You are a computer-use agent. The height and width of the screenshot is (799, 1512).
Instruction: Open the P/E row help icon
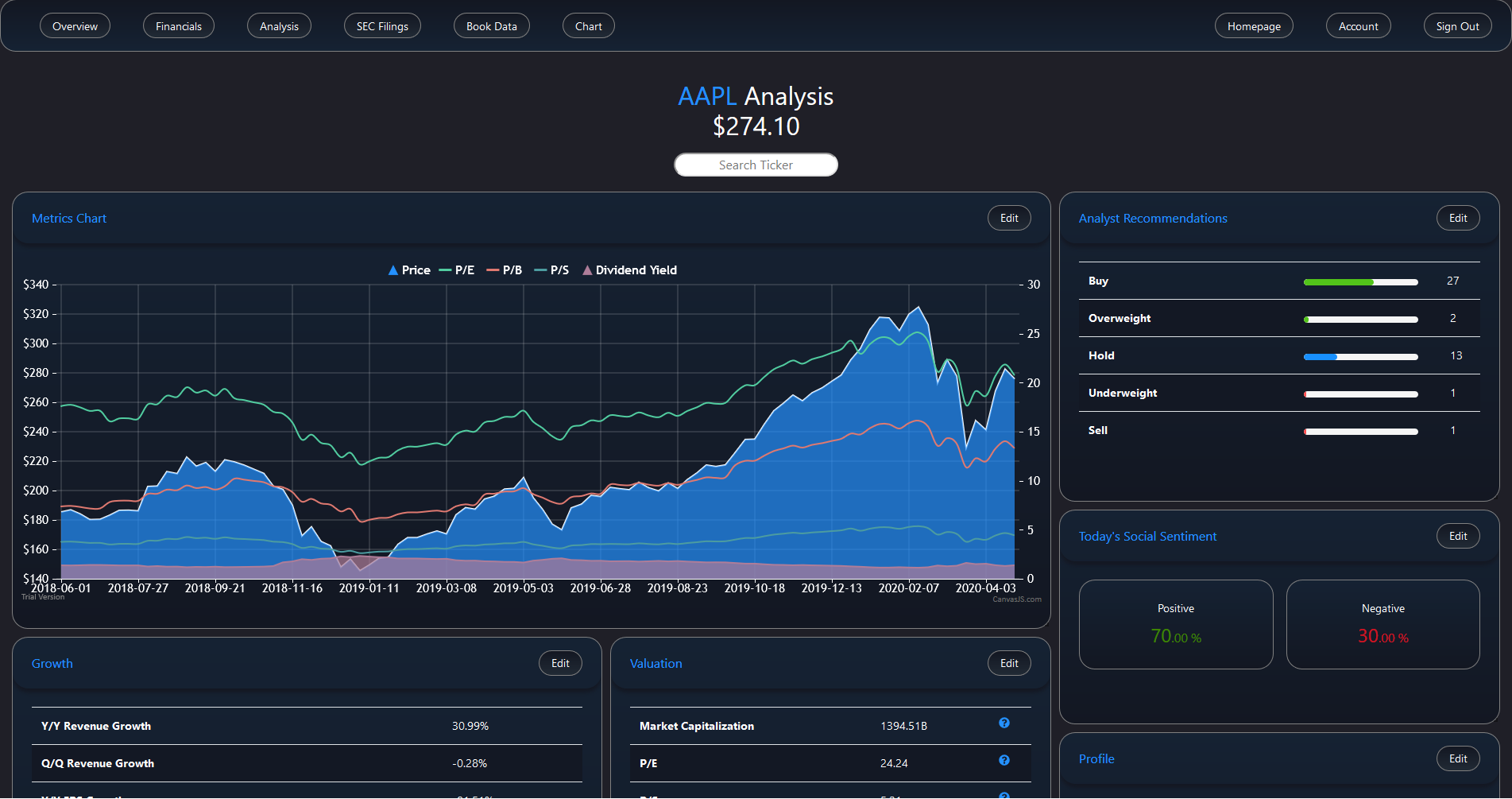click(x=1004, y=760)
